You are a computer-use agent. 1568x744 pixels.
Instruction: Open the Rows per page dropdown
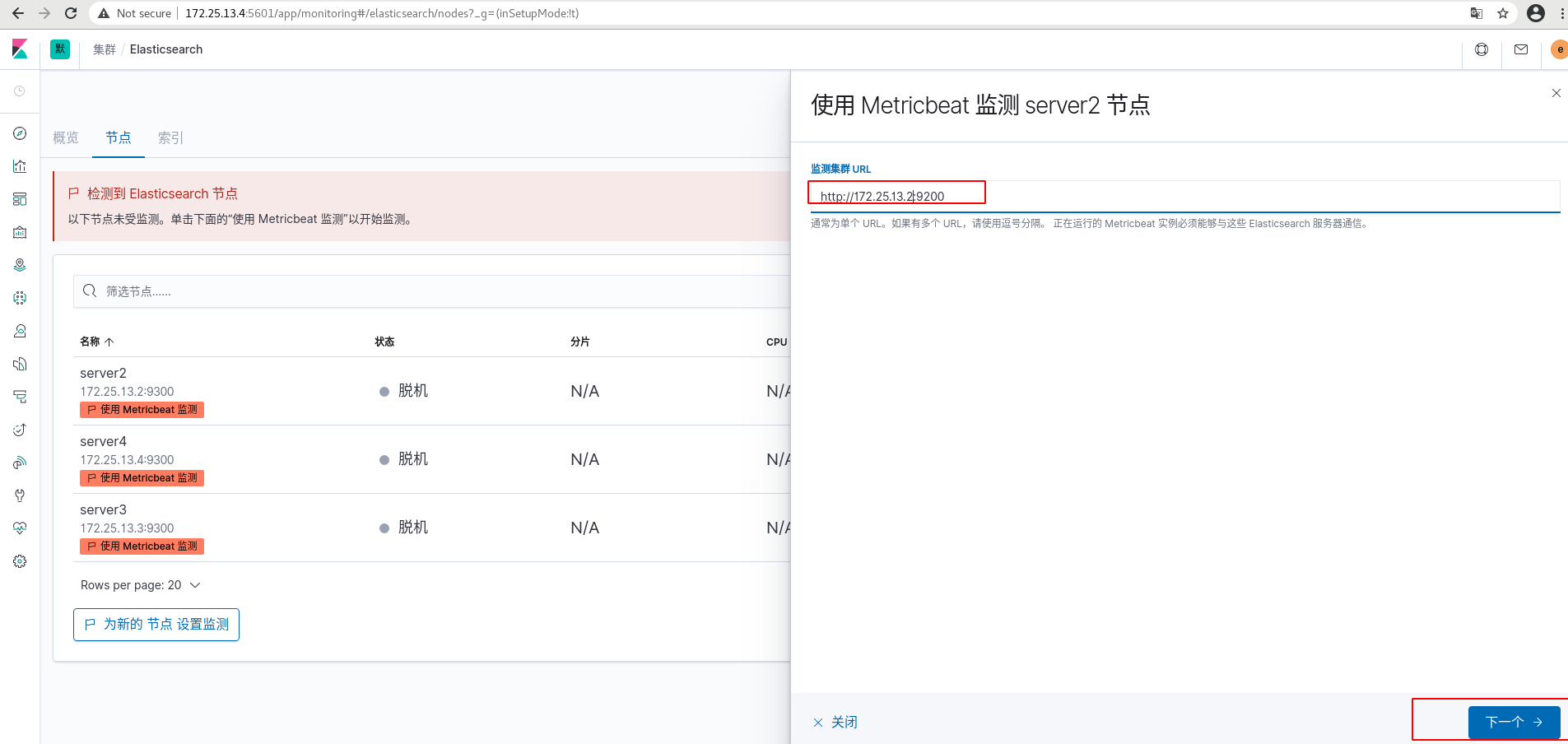point(141,585)
